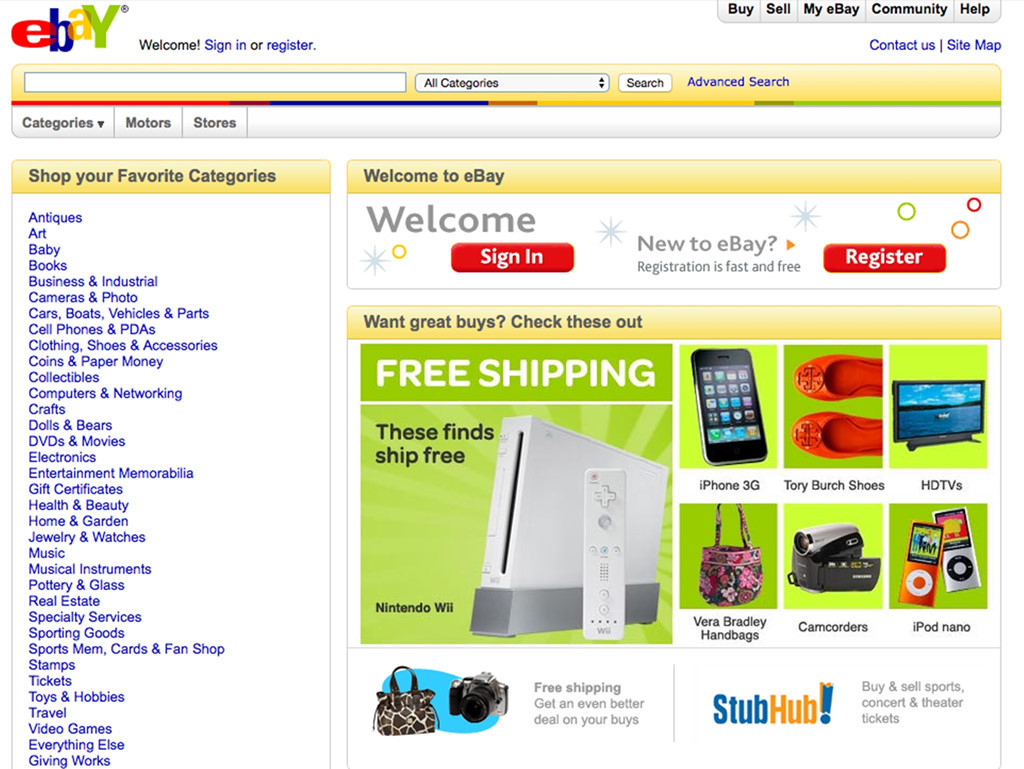1024x769 pixels.
Task: Select the Tory Burch Shoes picture
Action: [833, 406]
